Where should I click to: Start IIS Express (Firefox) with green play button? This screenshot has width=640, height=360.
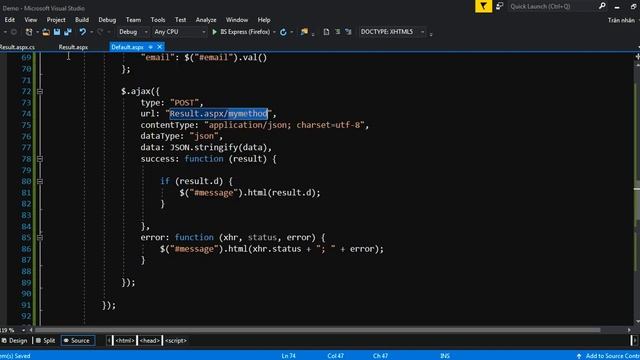pos(241,32)
